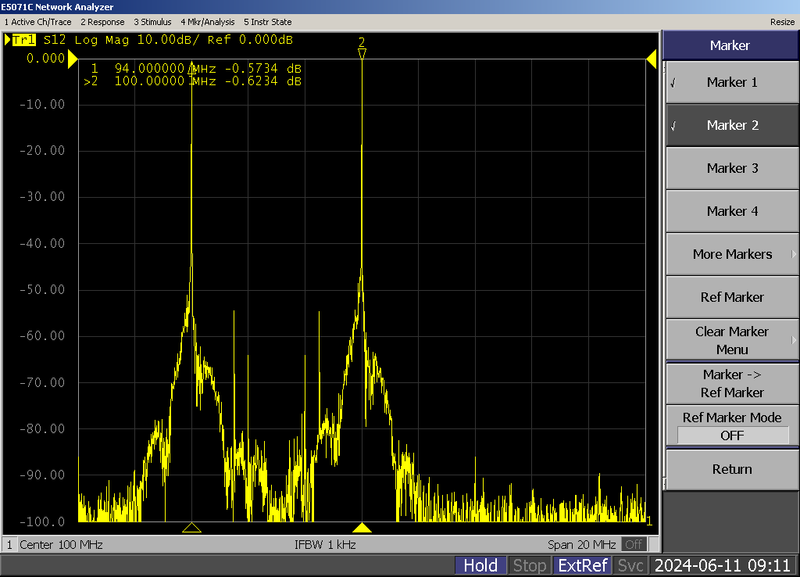800x577 pixels.
Task: Click the Svc status indicator
Action: pos(630,565)
